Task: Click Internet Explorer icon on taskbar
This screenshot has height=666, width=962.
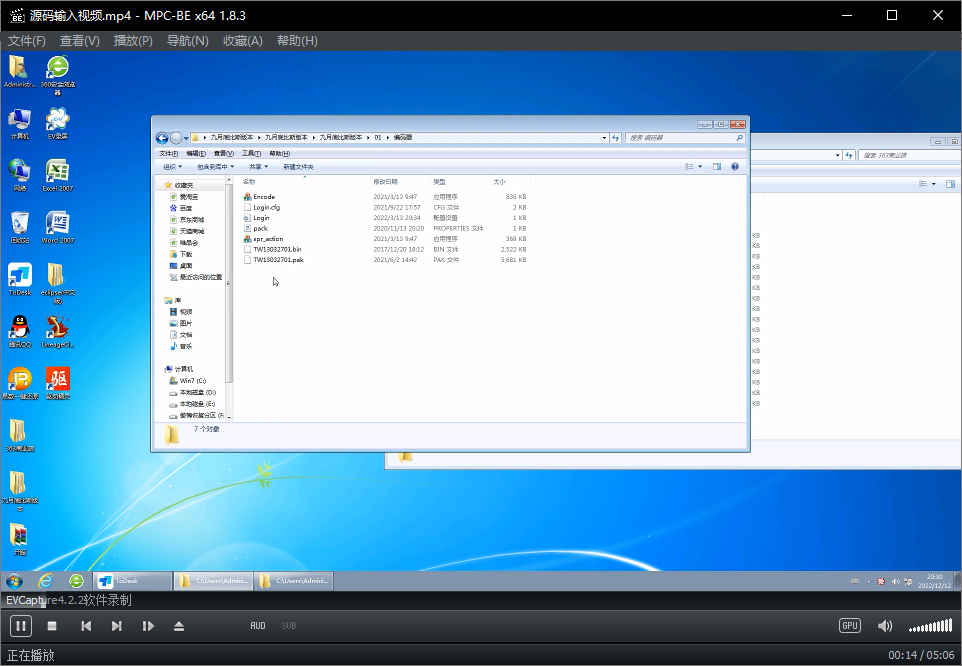Action: click(45, 581)
